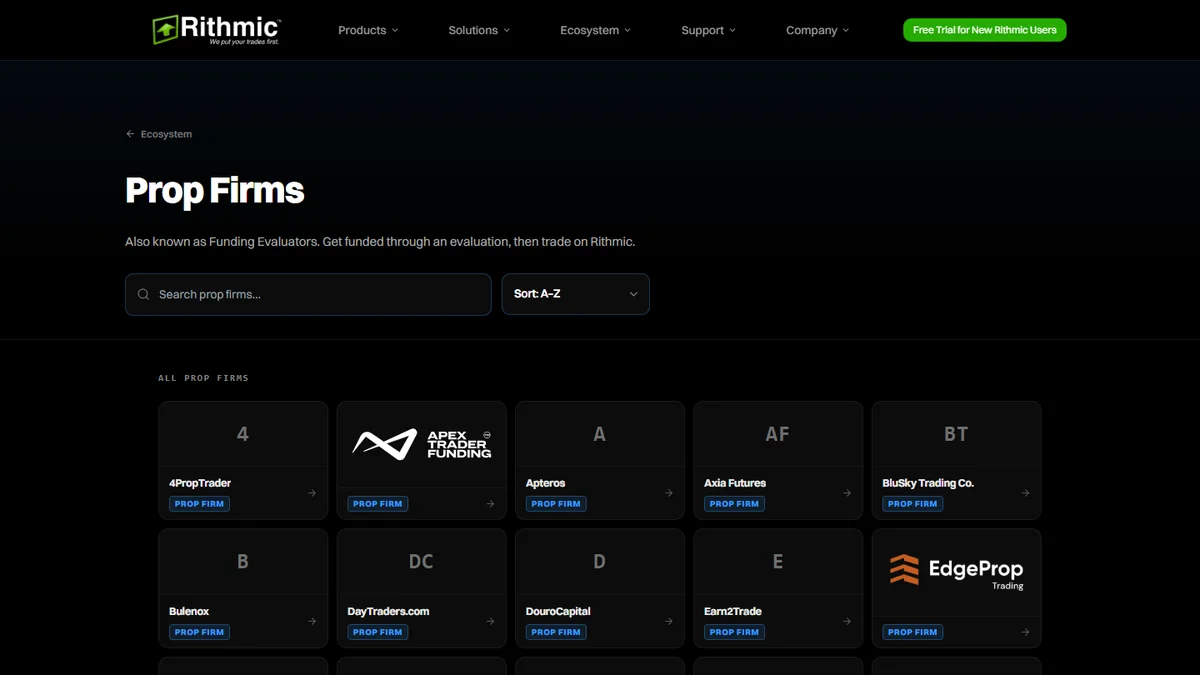
Task: Click the arrow icon on 4PropTrader card
Action: click(x=312, y=493)
